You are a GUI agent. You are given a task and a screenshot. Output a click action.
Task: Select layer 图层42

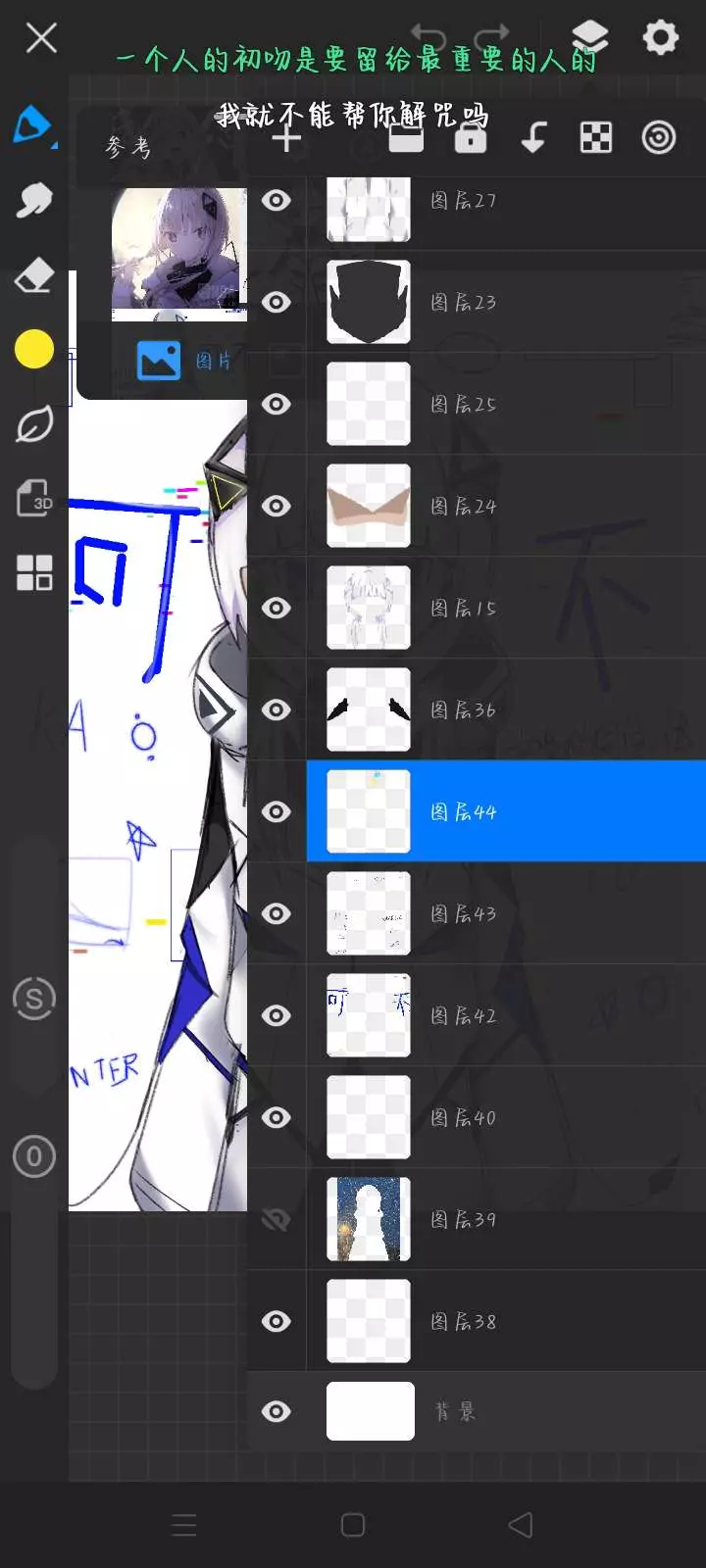coord(506,1015)
